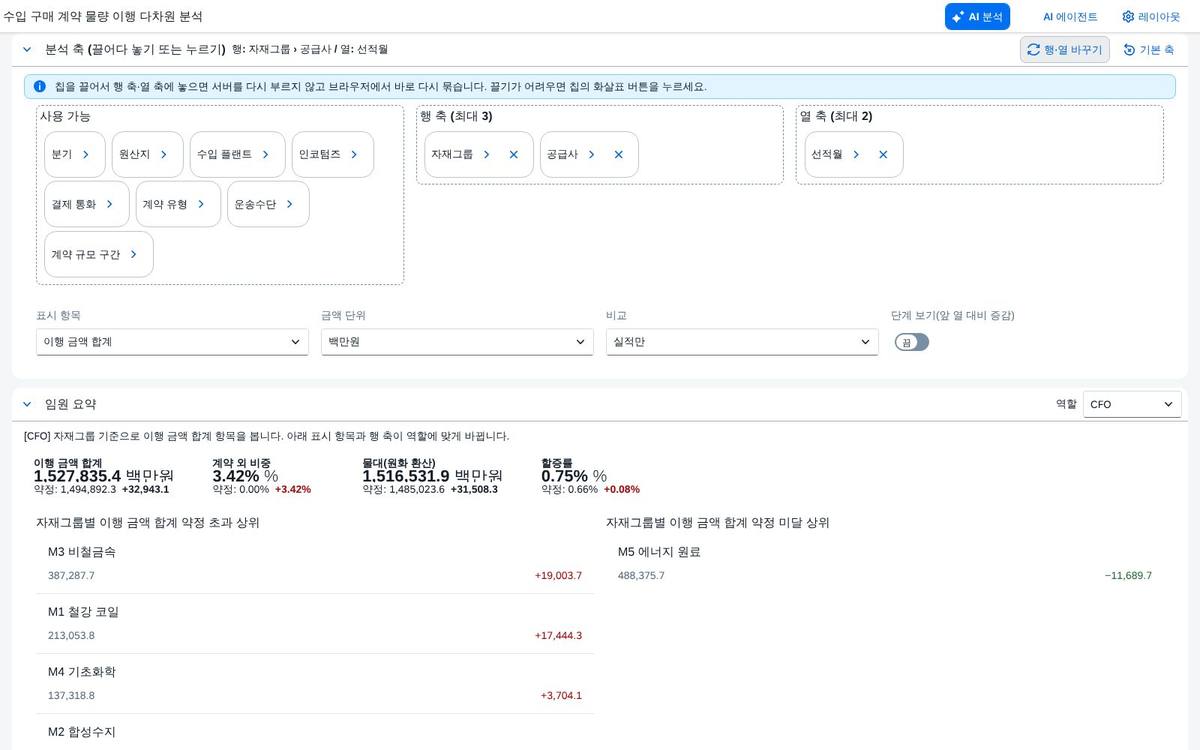Open the 표시 항목 dropdown
1200x750 pixels.
point(172,342)
